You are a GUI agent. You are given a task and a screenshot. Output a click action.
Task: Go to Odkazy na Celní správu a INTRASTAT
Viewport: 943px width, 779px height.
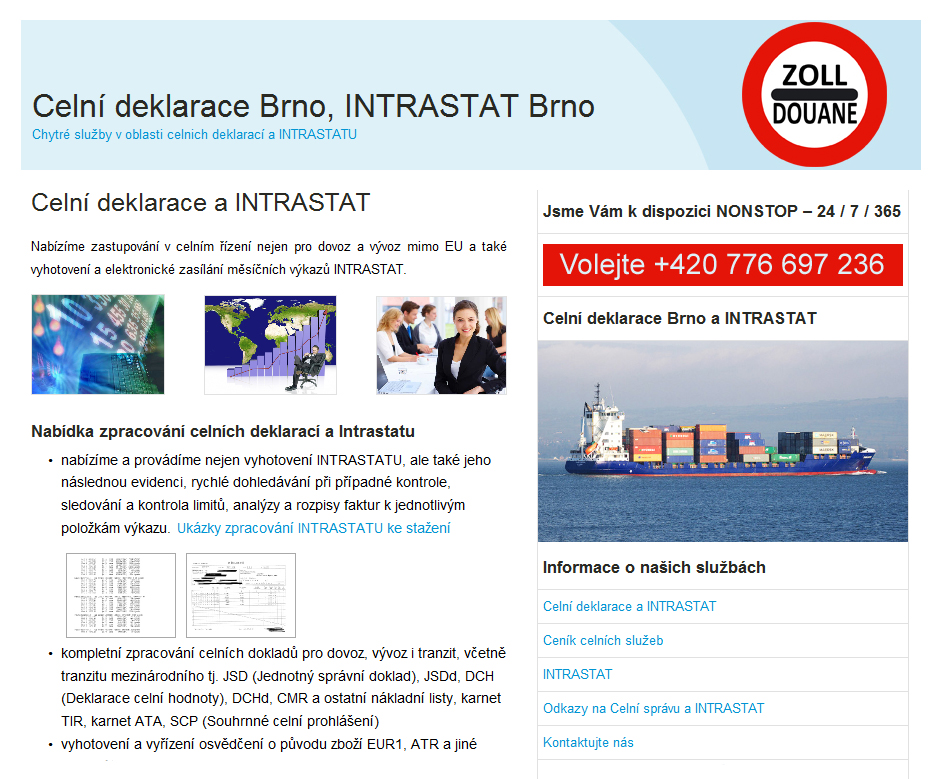[x=653, y=708]
